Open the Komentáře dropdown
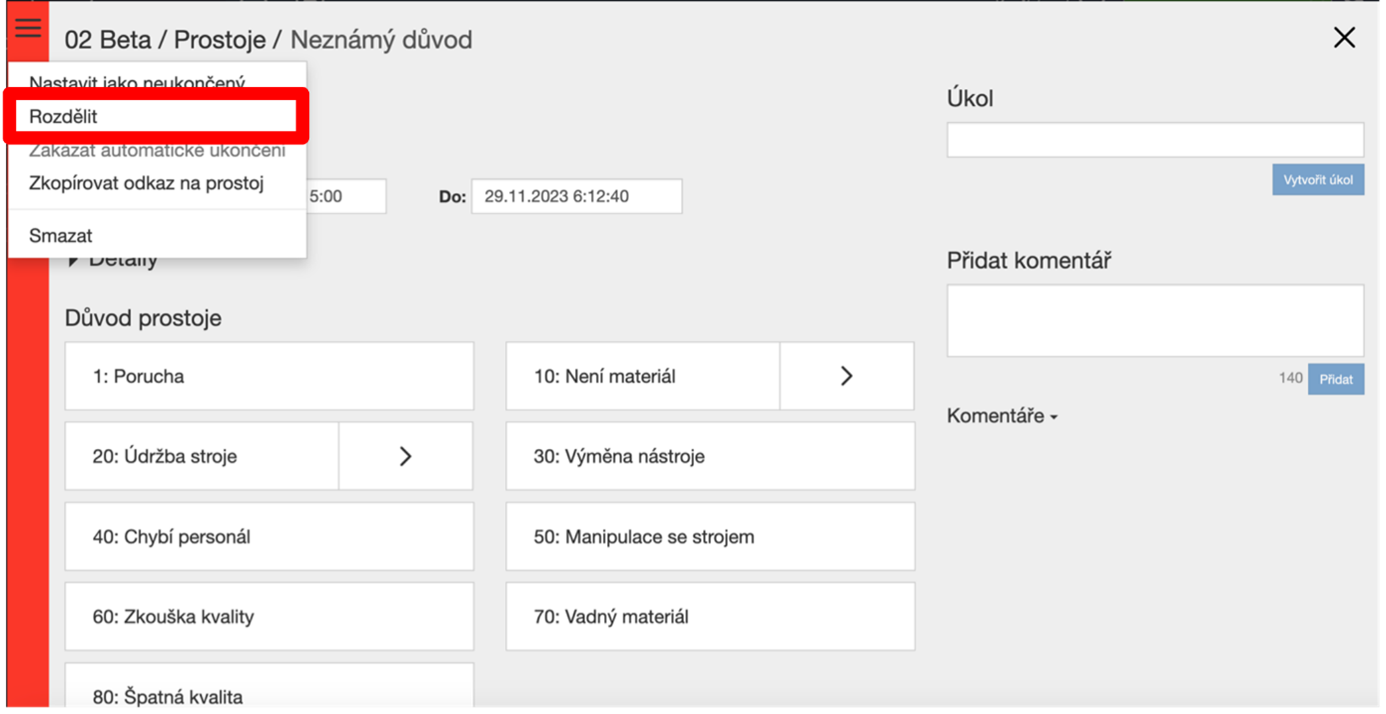Screen dimensions: 1386x714 coord(1002,416)
